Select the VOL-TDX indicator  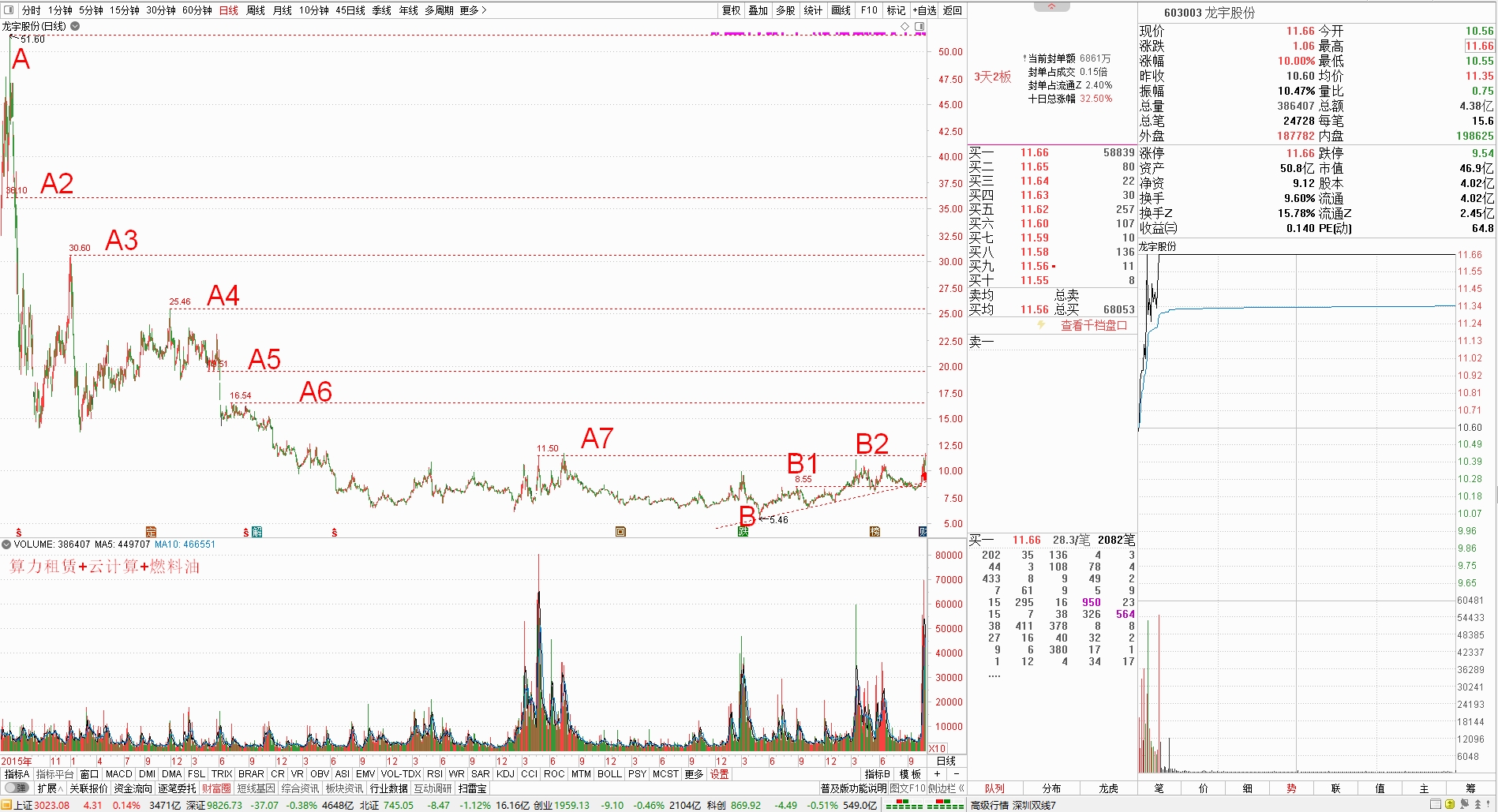(x=401, y=774)
